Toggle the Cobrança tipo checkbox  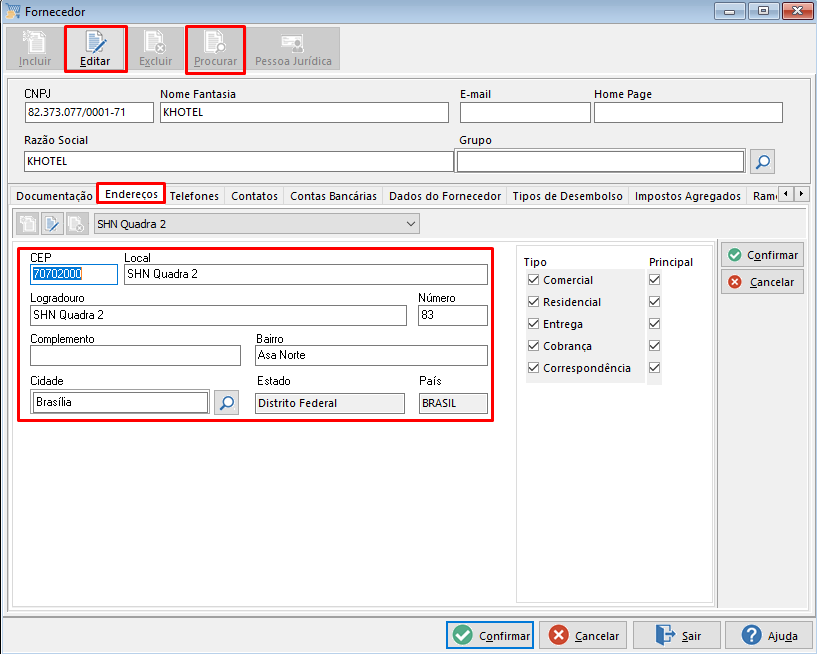(x=533, y=345)
